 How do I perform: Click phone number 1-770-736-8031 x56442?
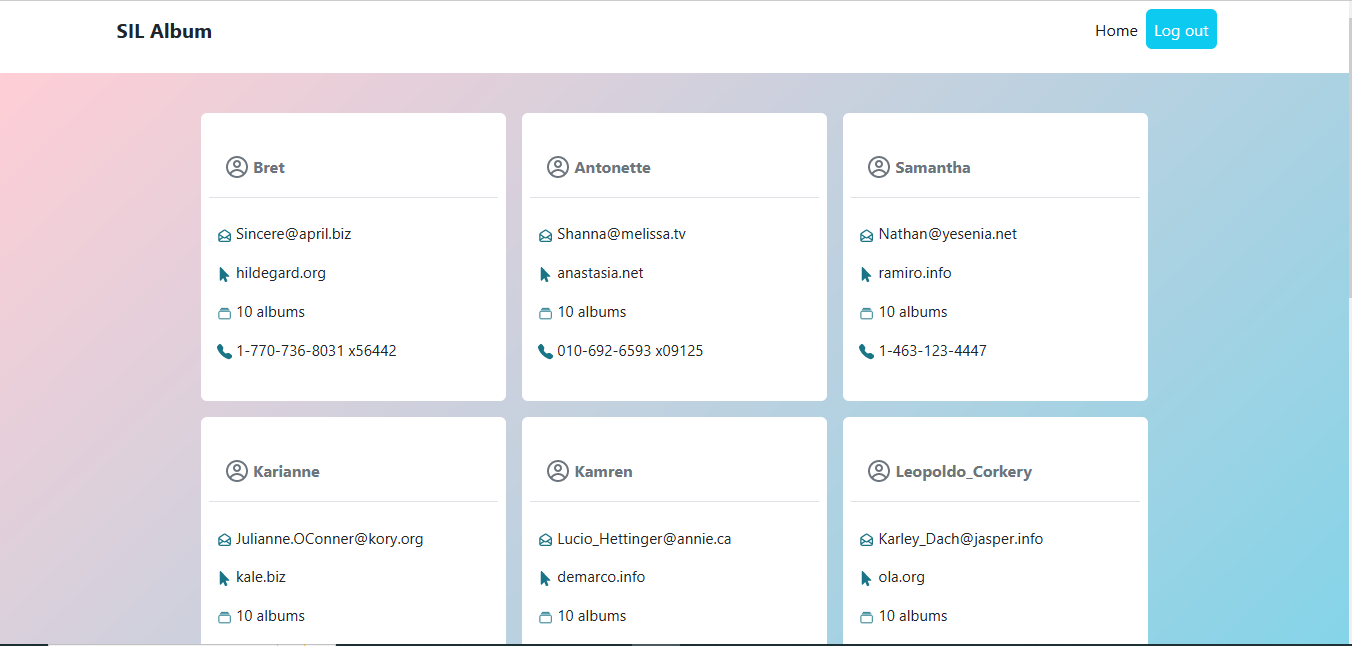(316, 351)
